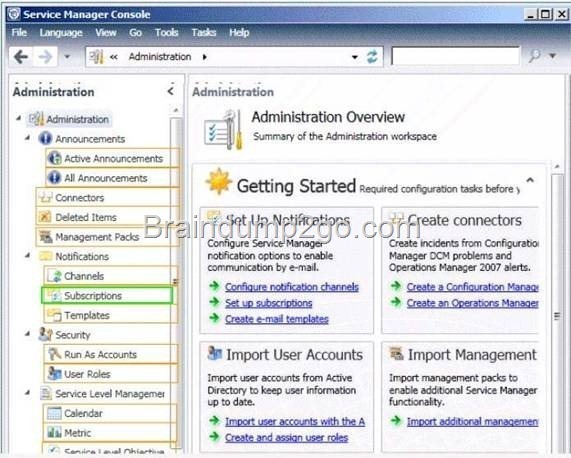Image resolution: width=571 pixels, height=458 pixels.
Task: Collapse the Administration navigation pane
Action: click(x=170, y=91)
